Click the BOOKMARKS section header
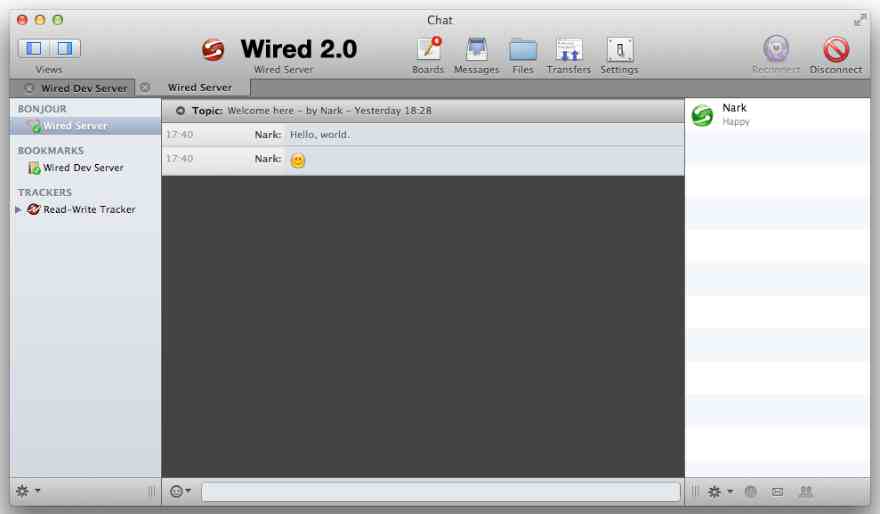880x514 pixels. pyautogui.click(x=51, y=150)
